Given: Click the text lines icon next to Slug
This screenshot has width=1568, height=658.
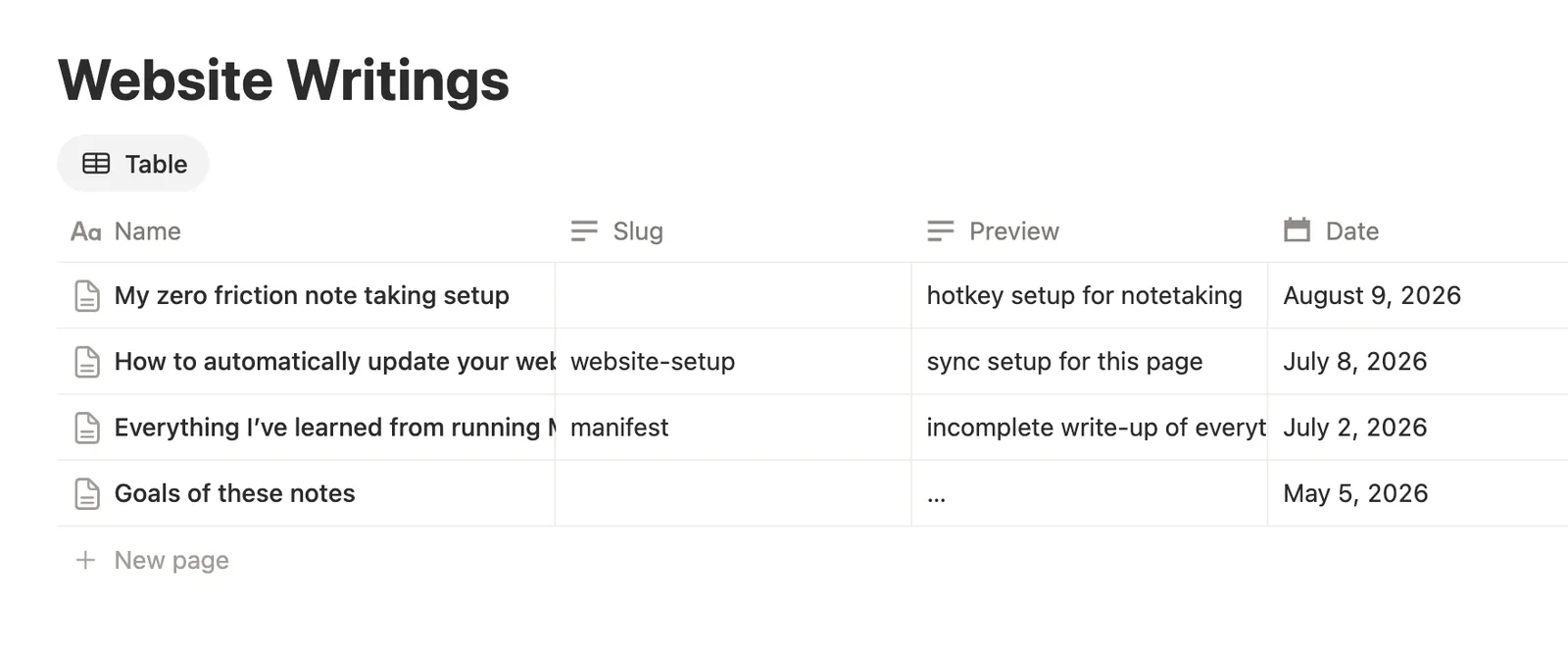Looking at the screenshot, I should 584,231.
